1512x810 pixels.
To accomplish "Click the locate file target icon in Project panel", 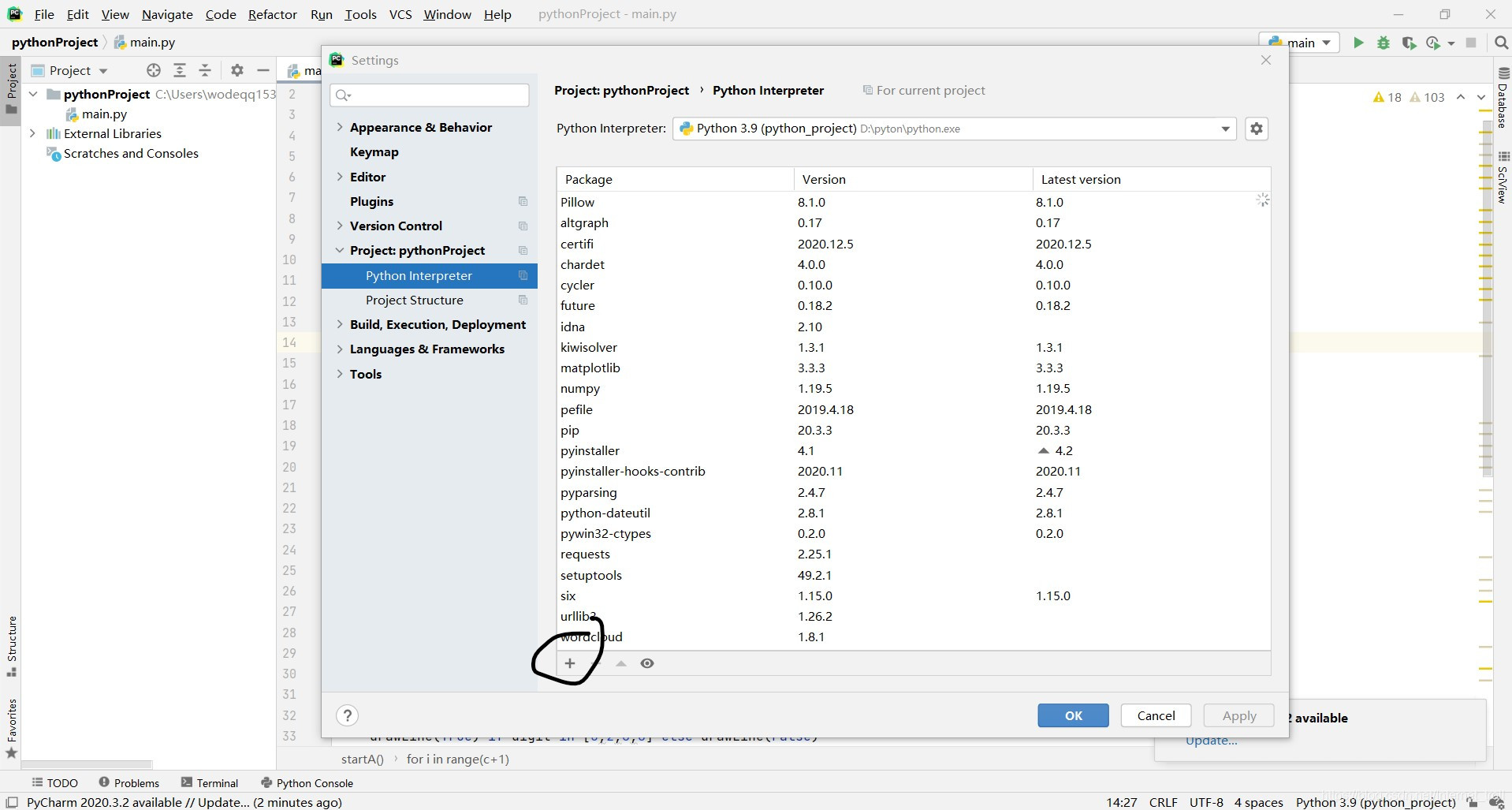I will pos(154,70).
